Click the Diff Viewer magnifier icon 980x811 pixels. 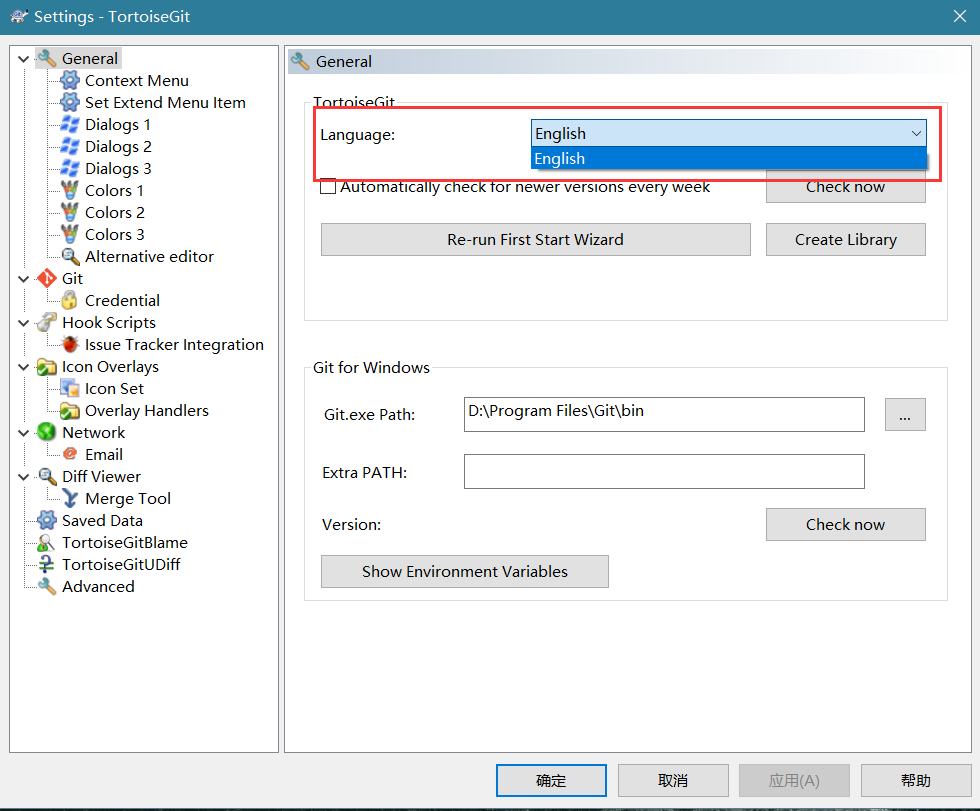(x=47, y=476)
